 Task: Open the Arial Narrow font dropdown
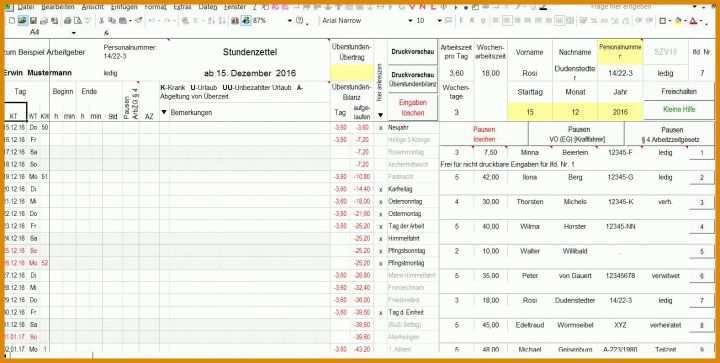pyautogui.click(x=410, y=21)
